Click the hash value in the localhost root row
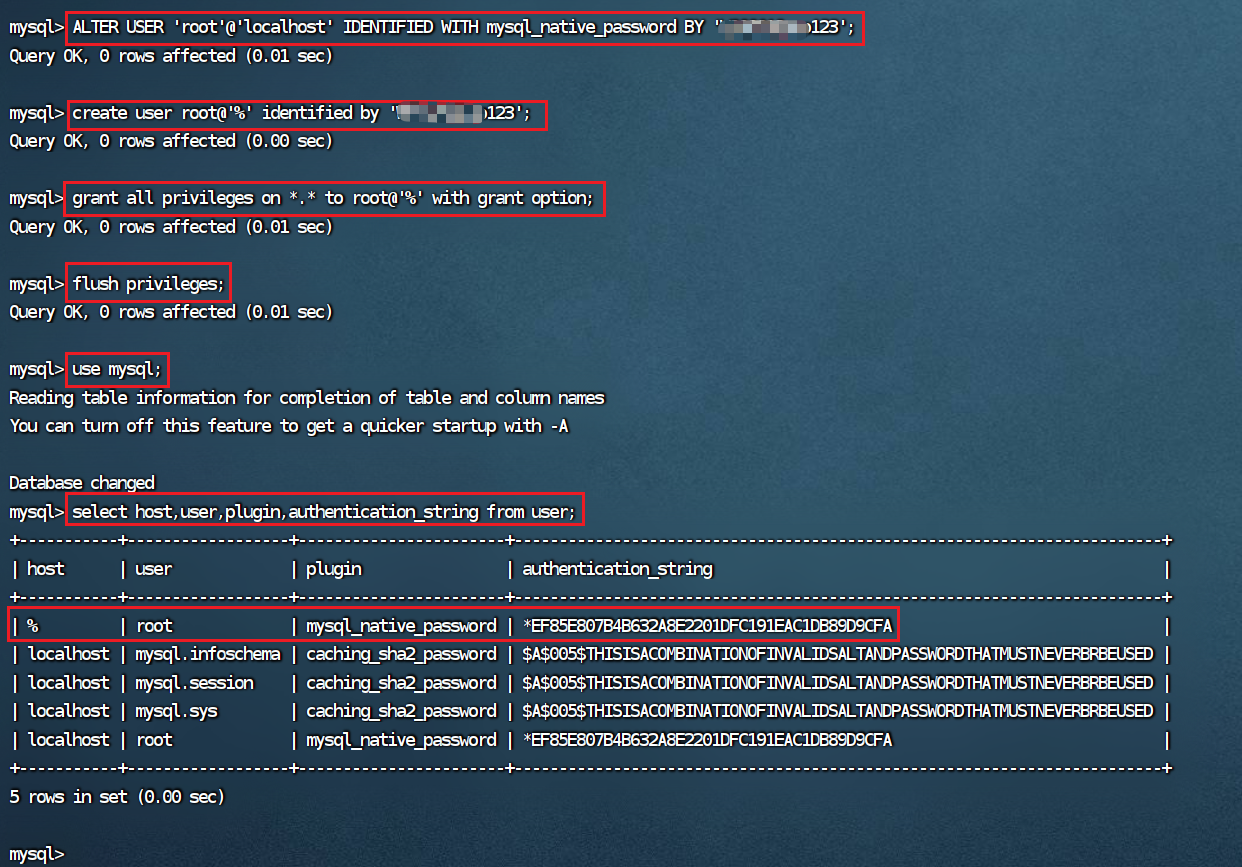 707,740
